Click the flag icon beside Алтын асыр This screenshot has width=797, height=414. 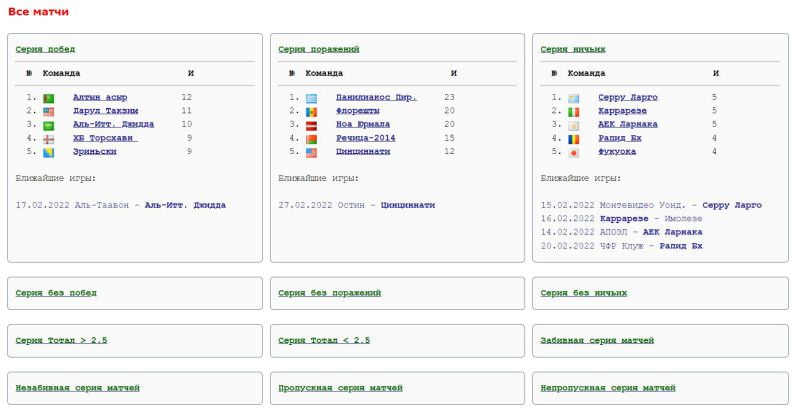tap(48, 98)
